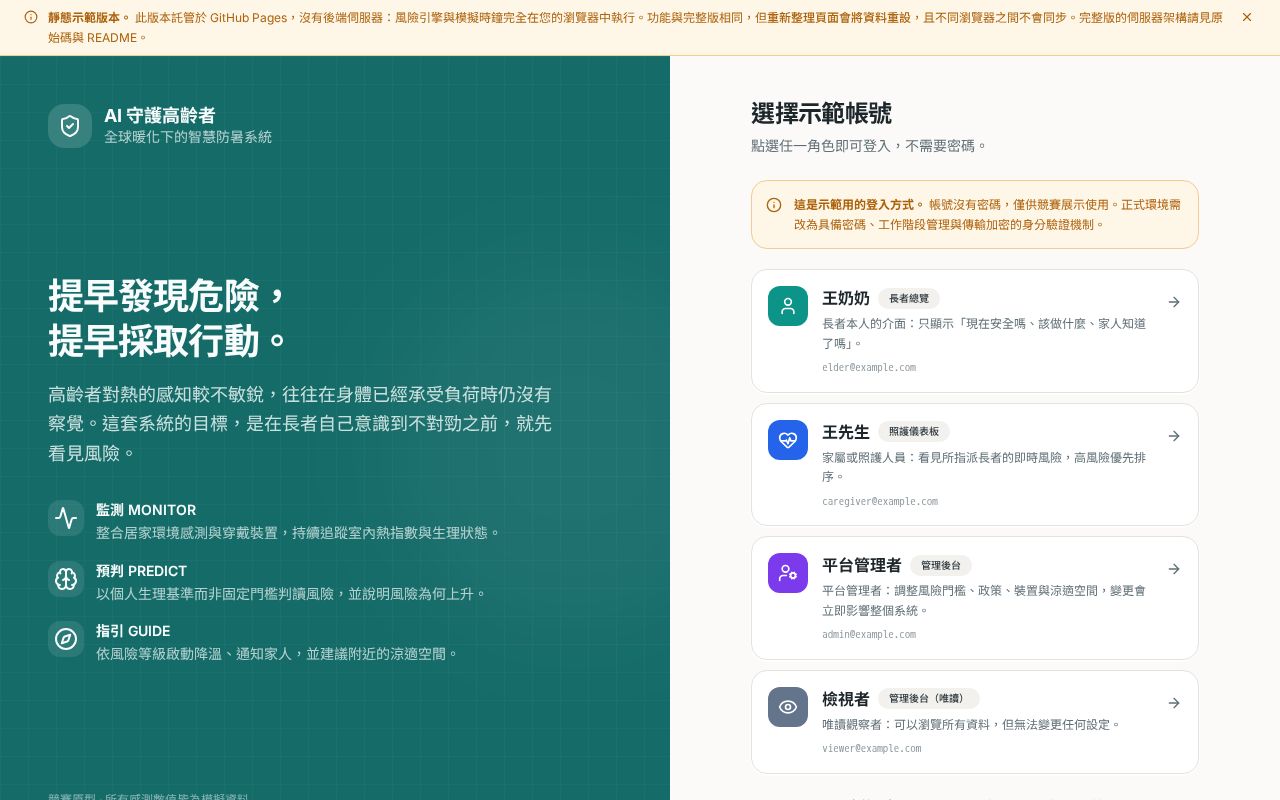Click the info icon in the top banner
The image size is (1280, 800).
pos(31,17)
